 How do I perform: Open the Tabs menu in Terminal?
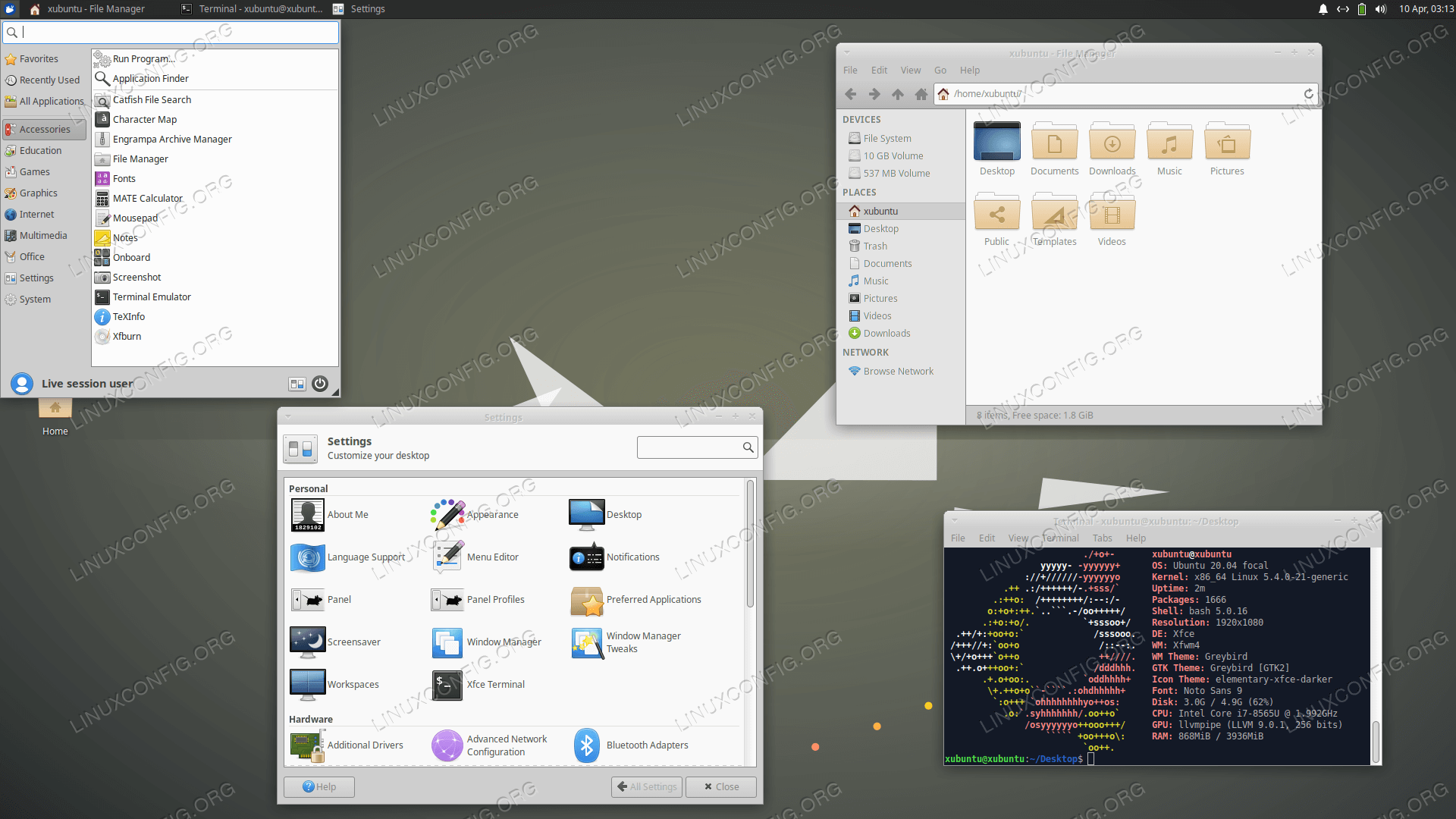click(x=1103, y=538)
